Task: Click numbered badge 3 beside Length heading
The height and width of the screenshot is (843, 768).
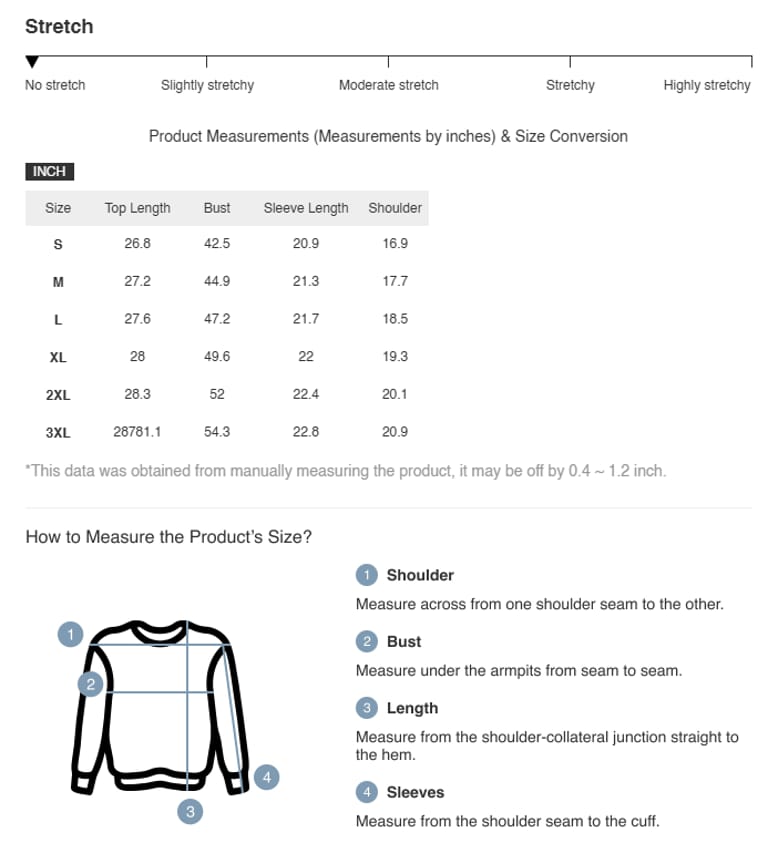Action: coord(367,708)
